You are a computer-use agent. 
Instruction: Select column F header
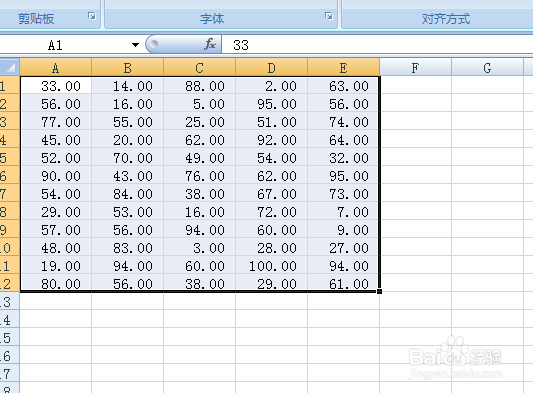click(x=415, y=67)
